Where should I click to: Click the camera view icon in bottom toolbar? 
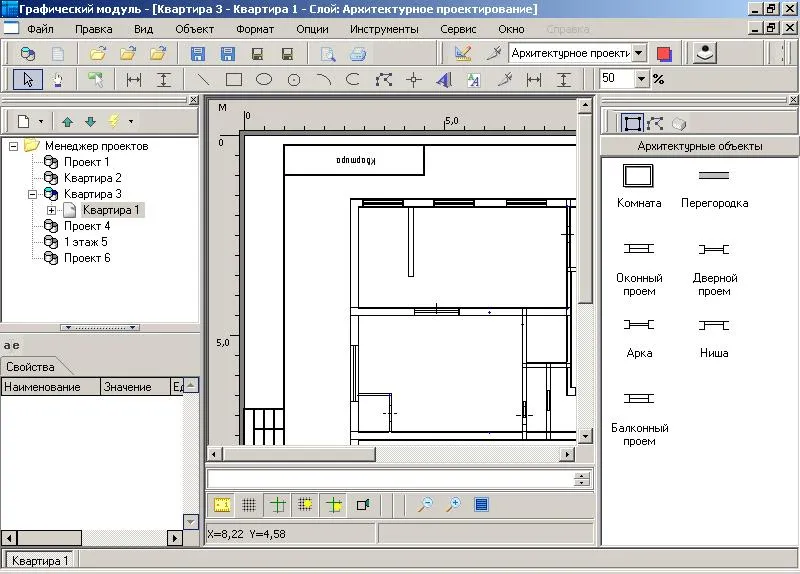coord(363,505)
